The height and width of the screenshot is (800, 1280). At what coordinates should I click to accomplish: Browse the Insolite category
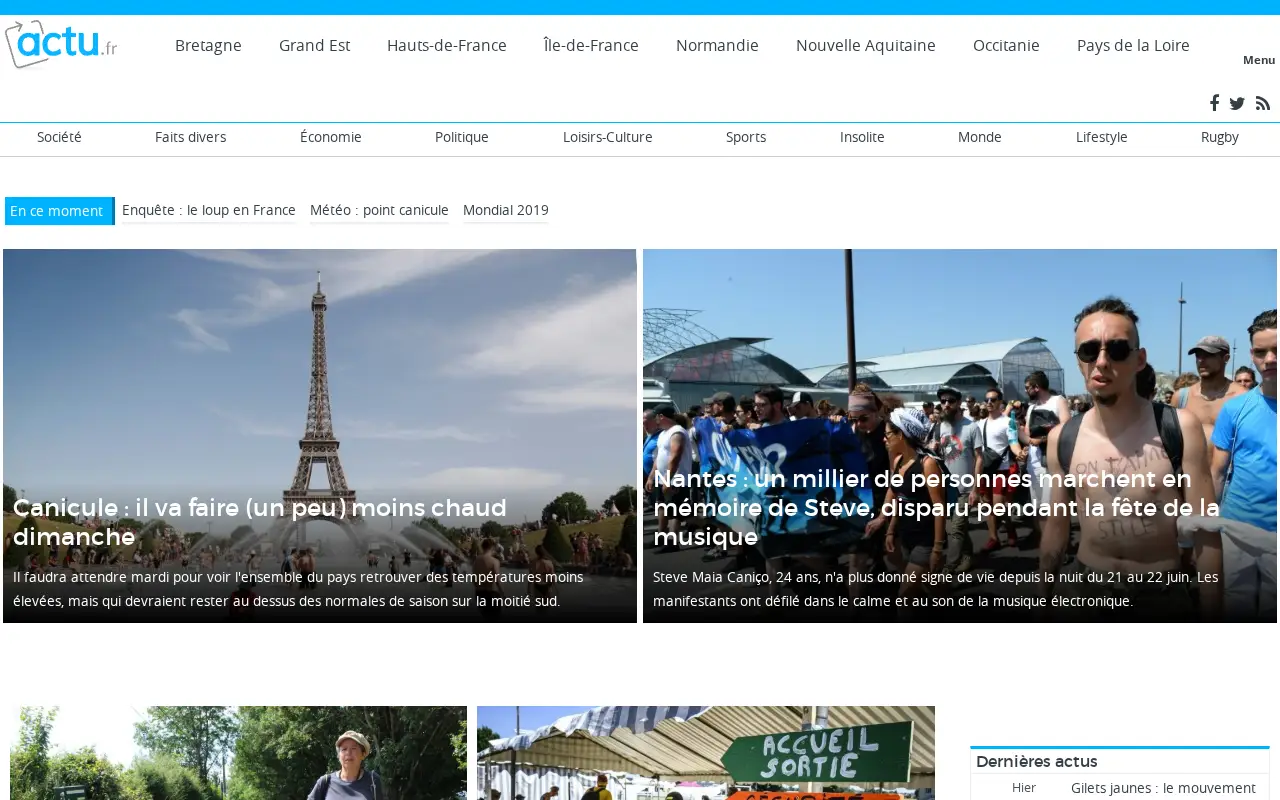862,137
